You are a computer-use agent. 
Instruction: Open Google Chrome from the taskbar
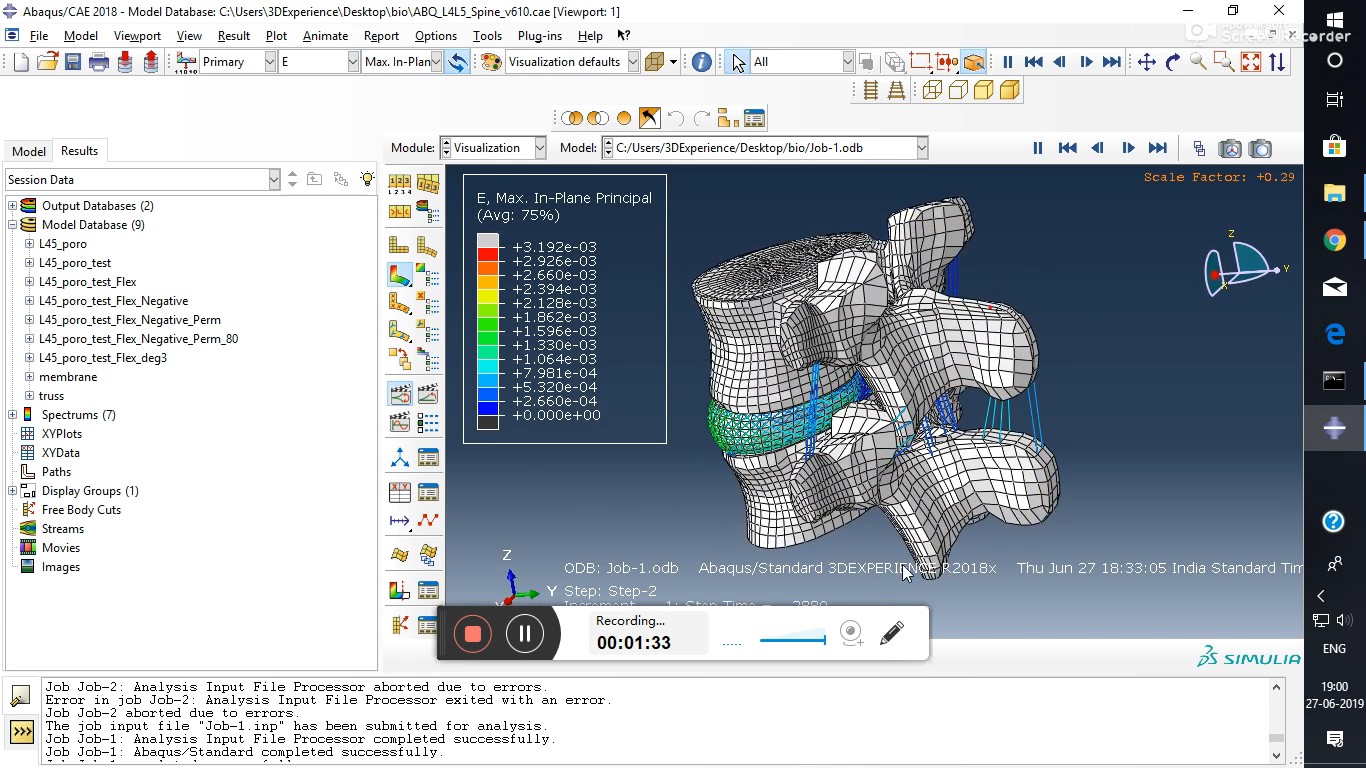pyautogui.click(x=1335, y=240)
